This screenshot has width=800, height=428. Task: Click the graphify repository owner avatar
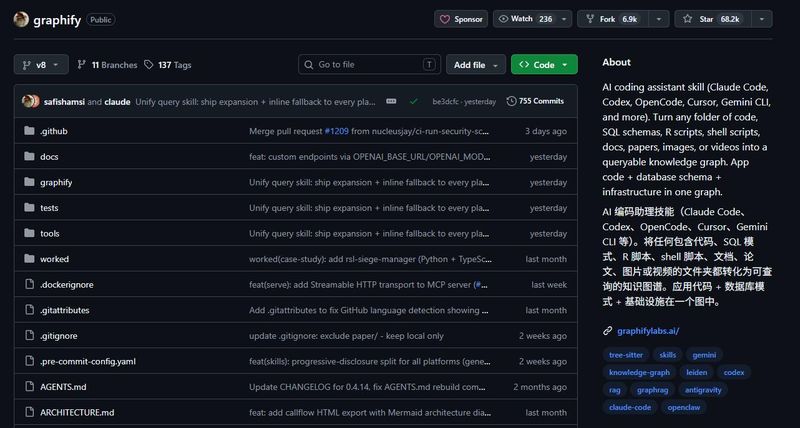21,19
